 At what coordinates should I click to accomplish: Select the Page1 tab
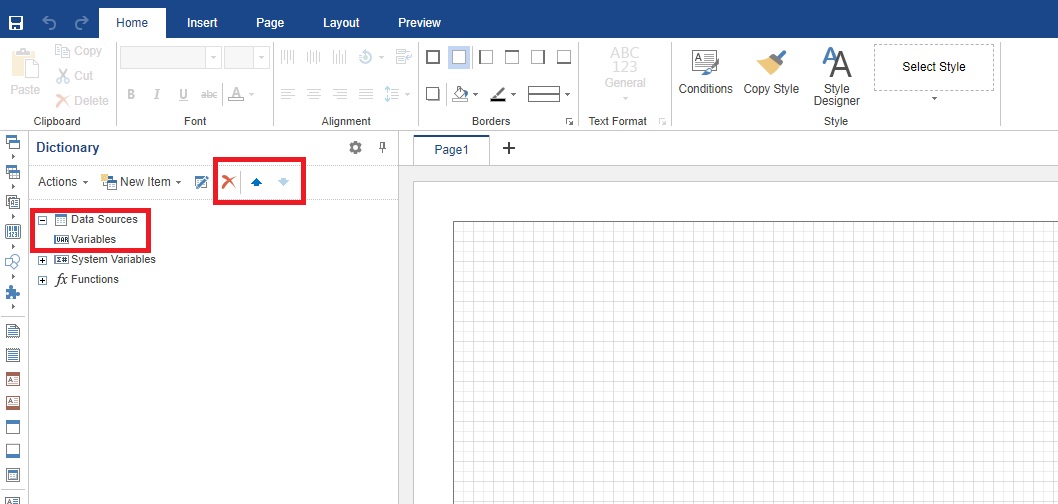click(451, 150)
